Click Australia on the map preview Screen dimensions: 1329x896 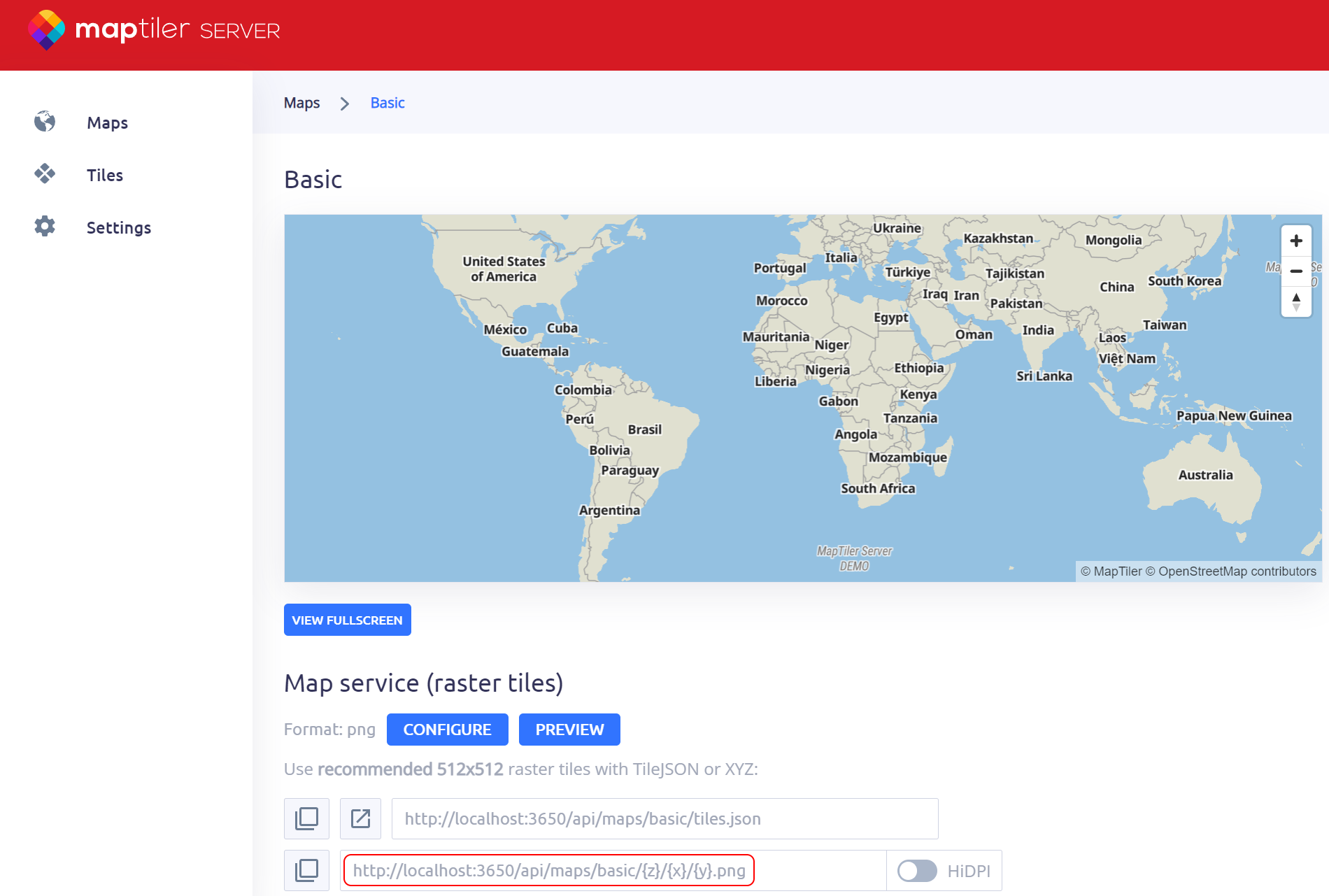click(x=1205, y=475)
